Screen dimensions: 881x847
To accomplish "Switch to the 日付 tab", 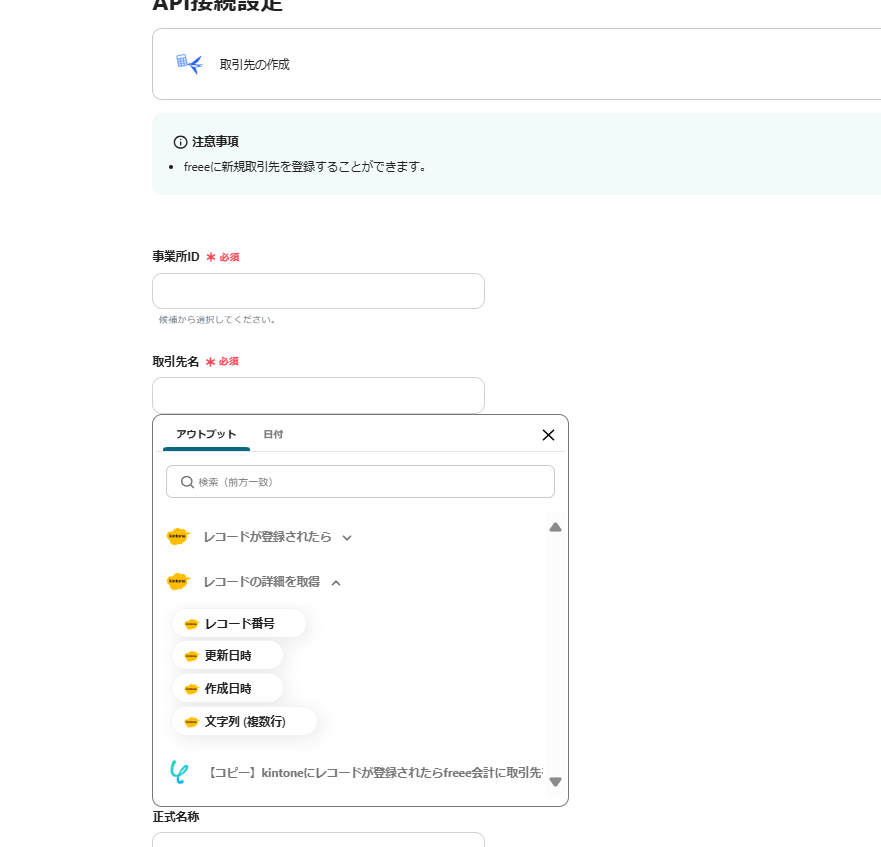I will (273, 434).
